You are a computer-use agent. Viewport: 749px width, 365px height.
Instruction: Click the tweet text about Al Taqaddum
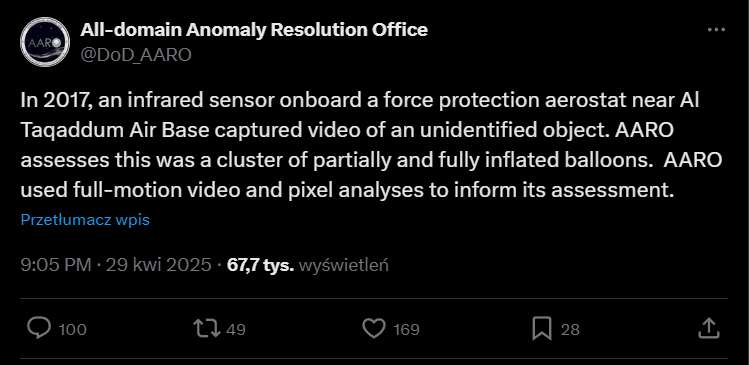coord(371,145)
